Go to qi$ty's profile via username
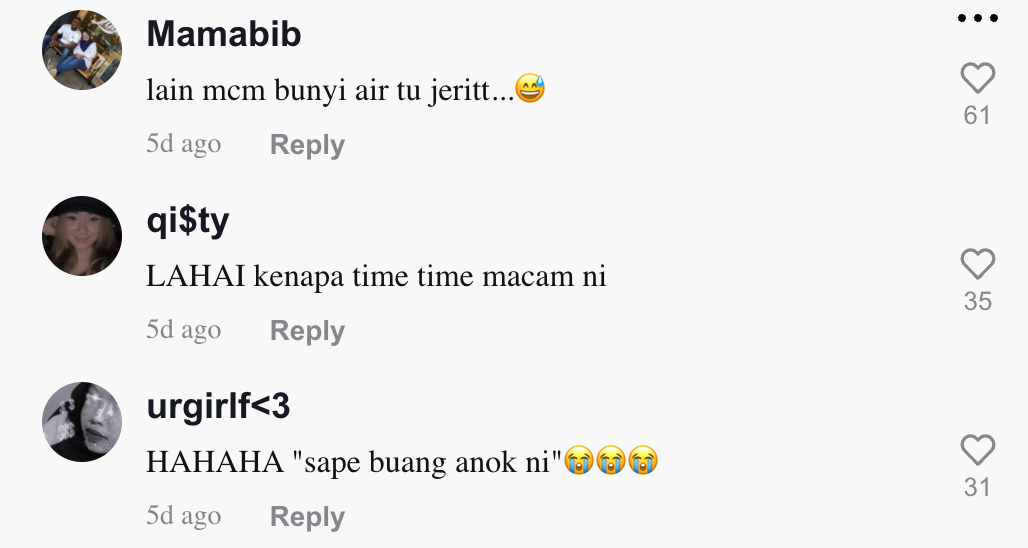The width and height of the screenshot is (1028, 548). coord(188,221)
